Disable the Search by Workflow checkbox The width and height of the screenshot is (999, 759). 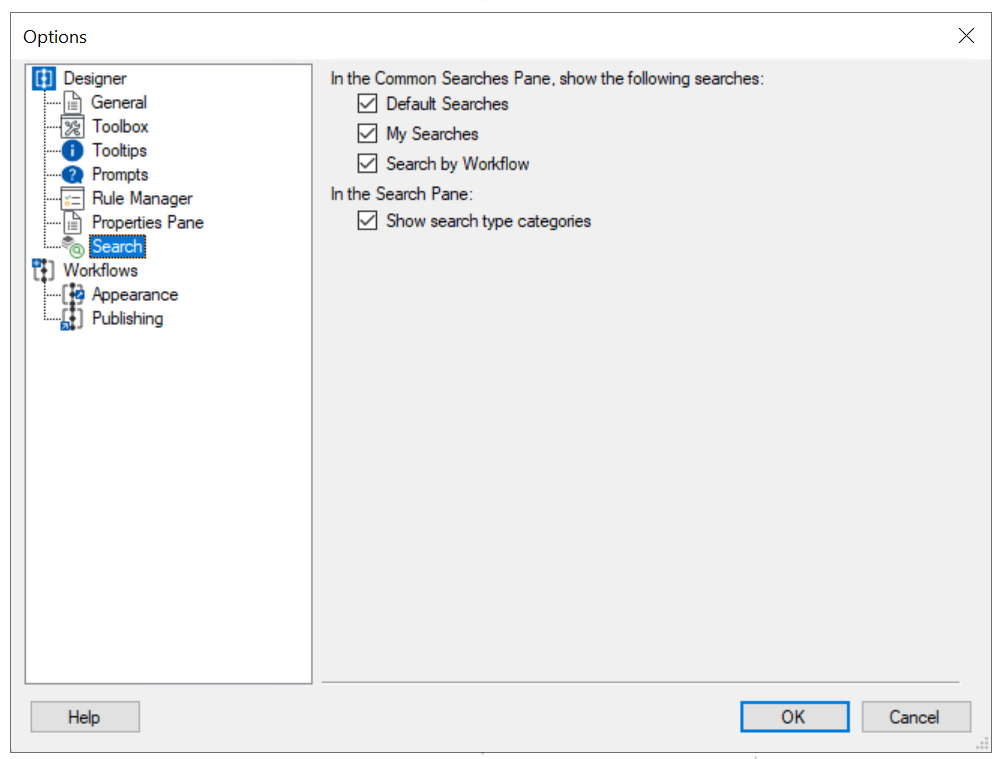pyautogui.click(x=367, y=164)
